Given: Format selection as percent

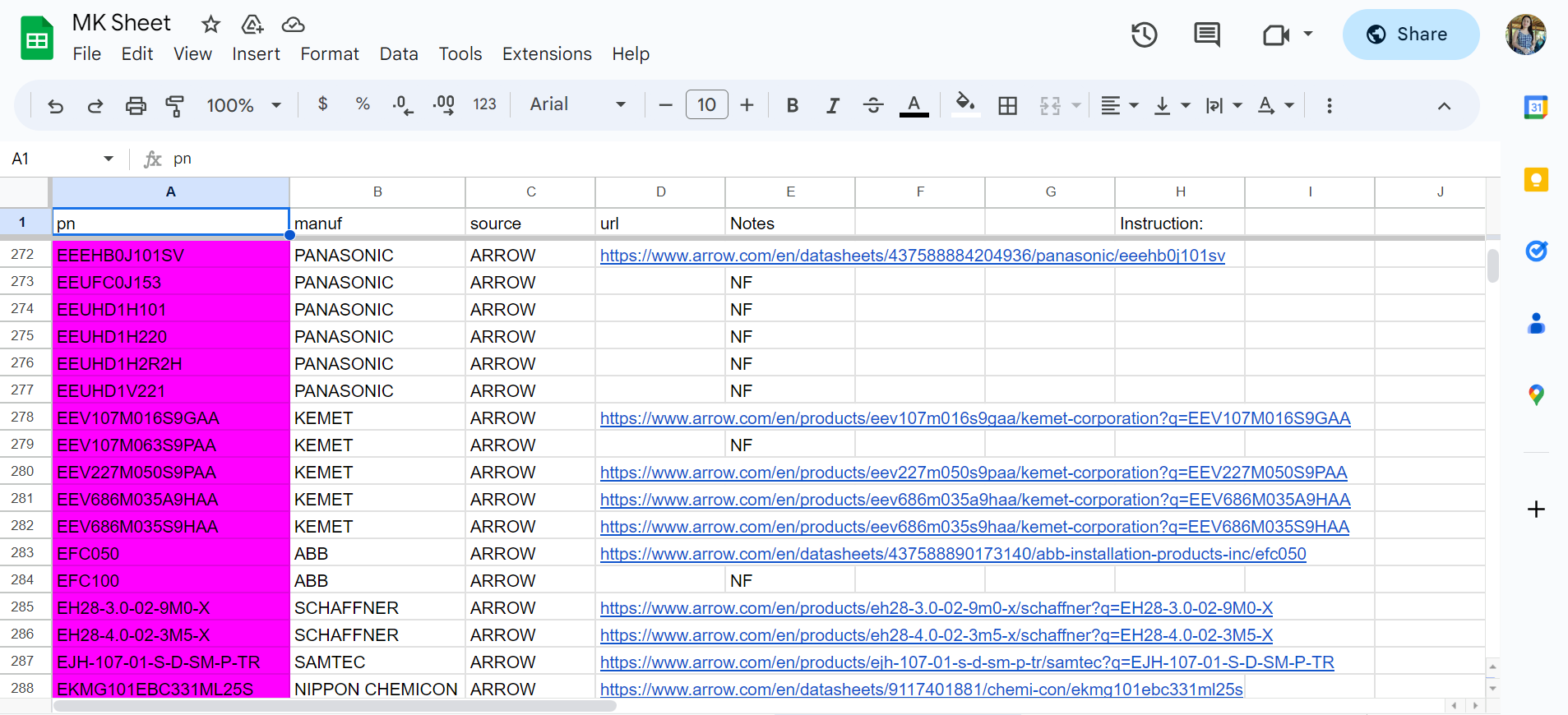Looking at the screenshot, I should tap(363, 104).
